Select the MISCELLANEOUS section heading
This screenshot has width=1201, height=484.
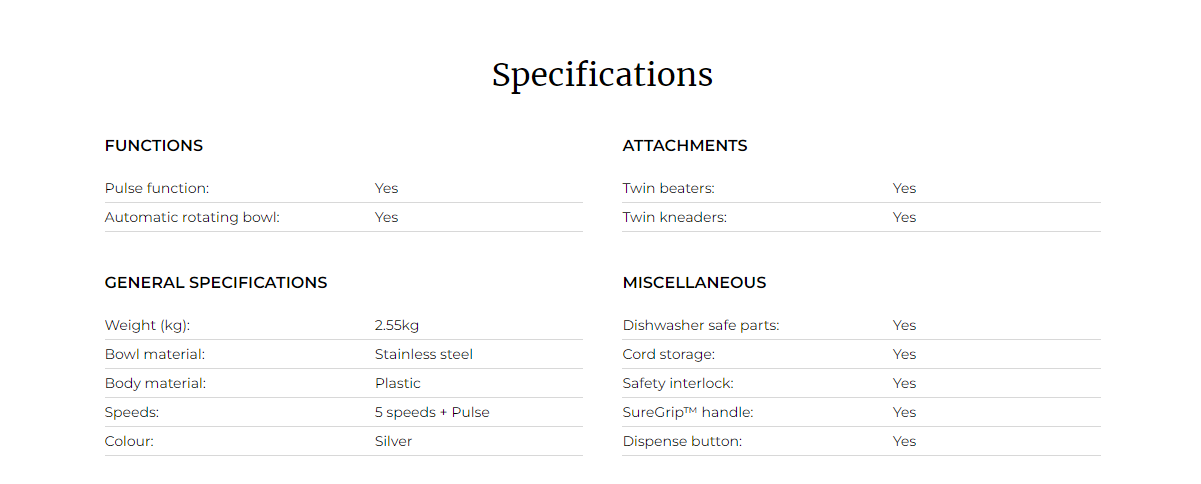click(694, 283)
